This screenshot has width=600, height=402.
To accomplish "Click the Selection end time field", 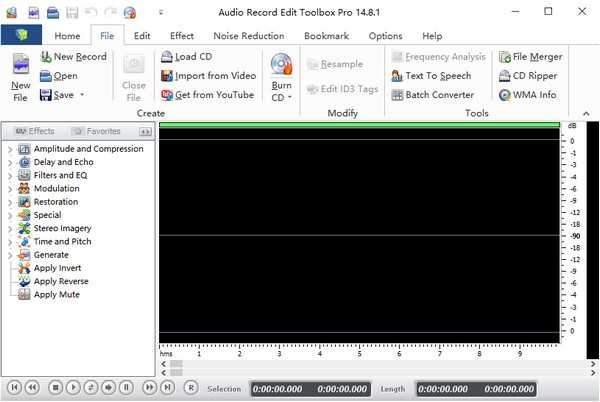I will coord(342,389).
